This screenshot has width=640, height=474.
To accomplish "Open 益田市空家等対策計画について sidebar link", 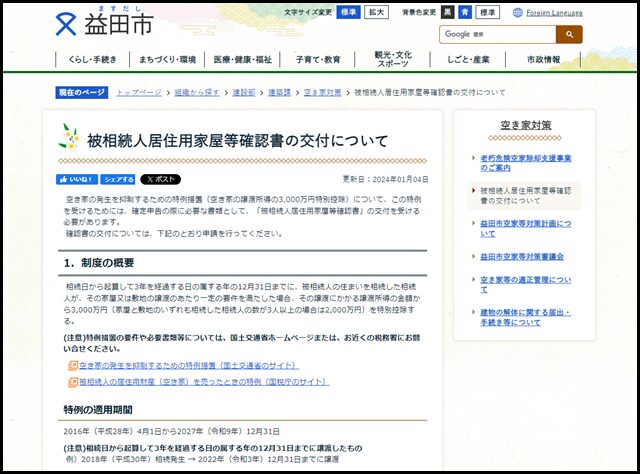I will [x=526, y=229].
